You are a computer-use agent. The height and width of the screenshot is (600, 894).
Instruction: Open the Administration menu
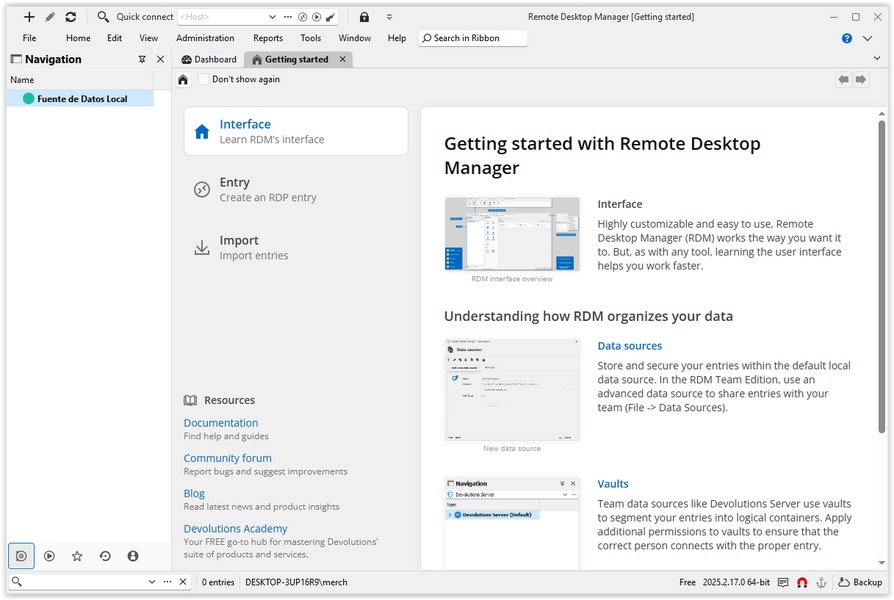[205, 38]
